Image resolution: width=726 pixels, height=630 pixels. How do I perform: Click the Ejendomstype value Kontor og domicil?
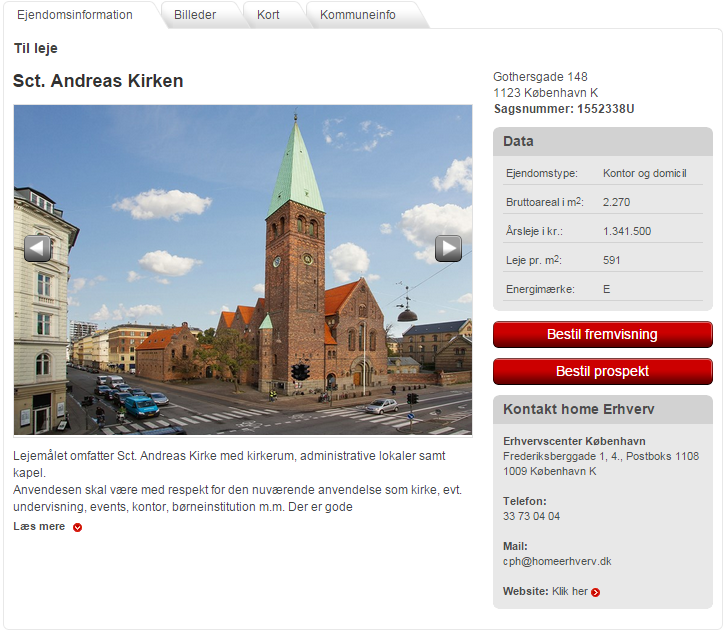tap(645, 173)
